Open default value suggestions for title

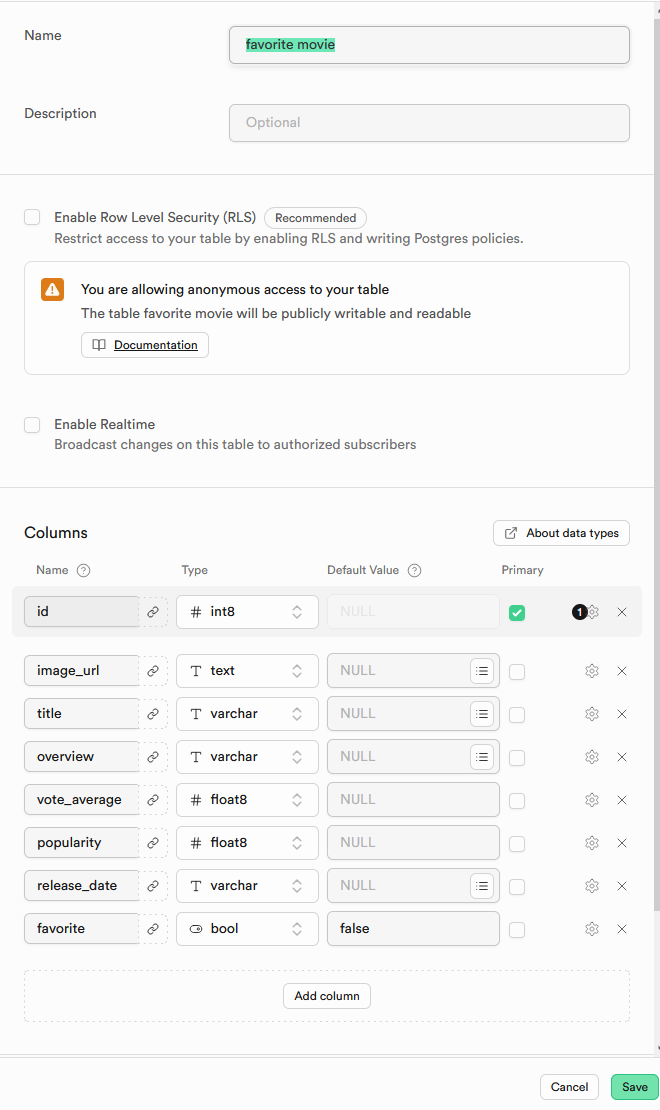(482, 714)
